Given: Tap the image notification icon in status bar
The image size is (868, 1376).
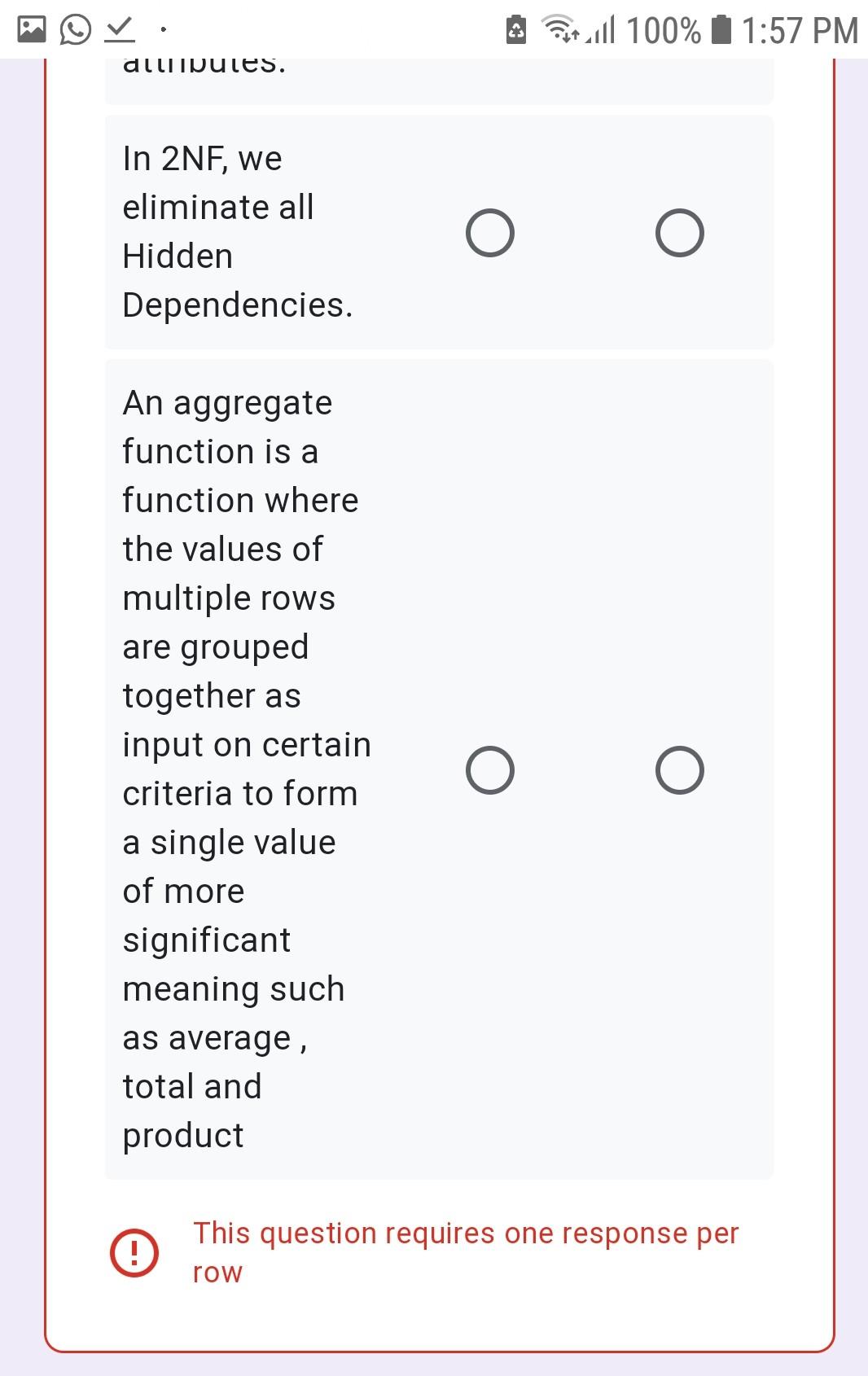Looking at the screenshot, I should pyautogui.click(x=32, y=30).
